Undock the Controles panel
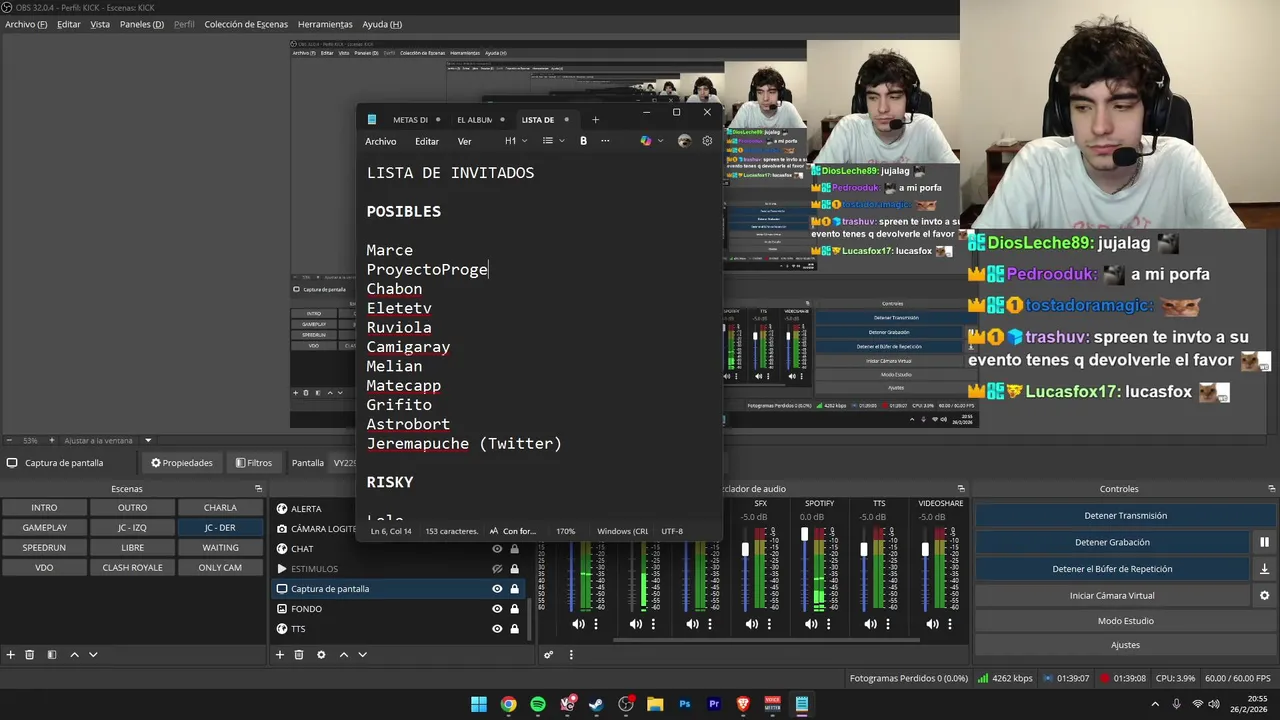This screenshot has height=720, width=1280. tap(1271, 489)
